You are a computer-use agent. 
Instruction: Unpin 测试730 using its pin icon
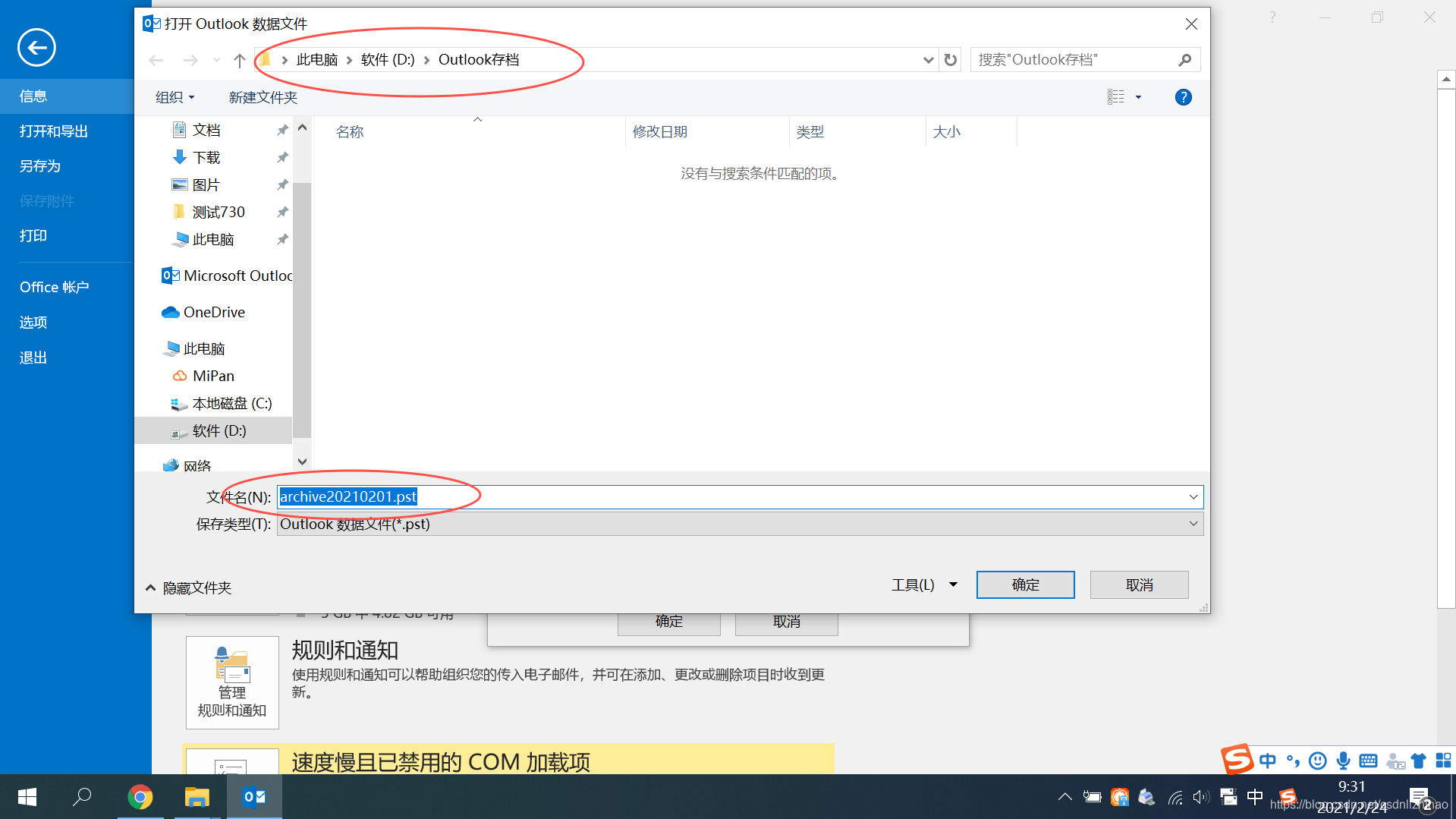click(282, 213)
